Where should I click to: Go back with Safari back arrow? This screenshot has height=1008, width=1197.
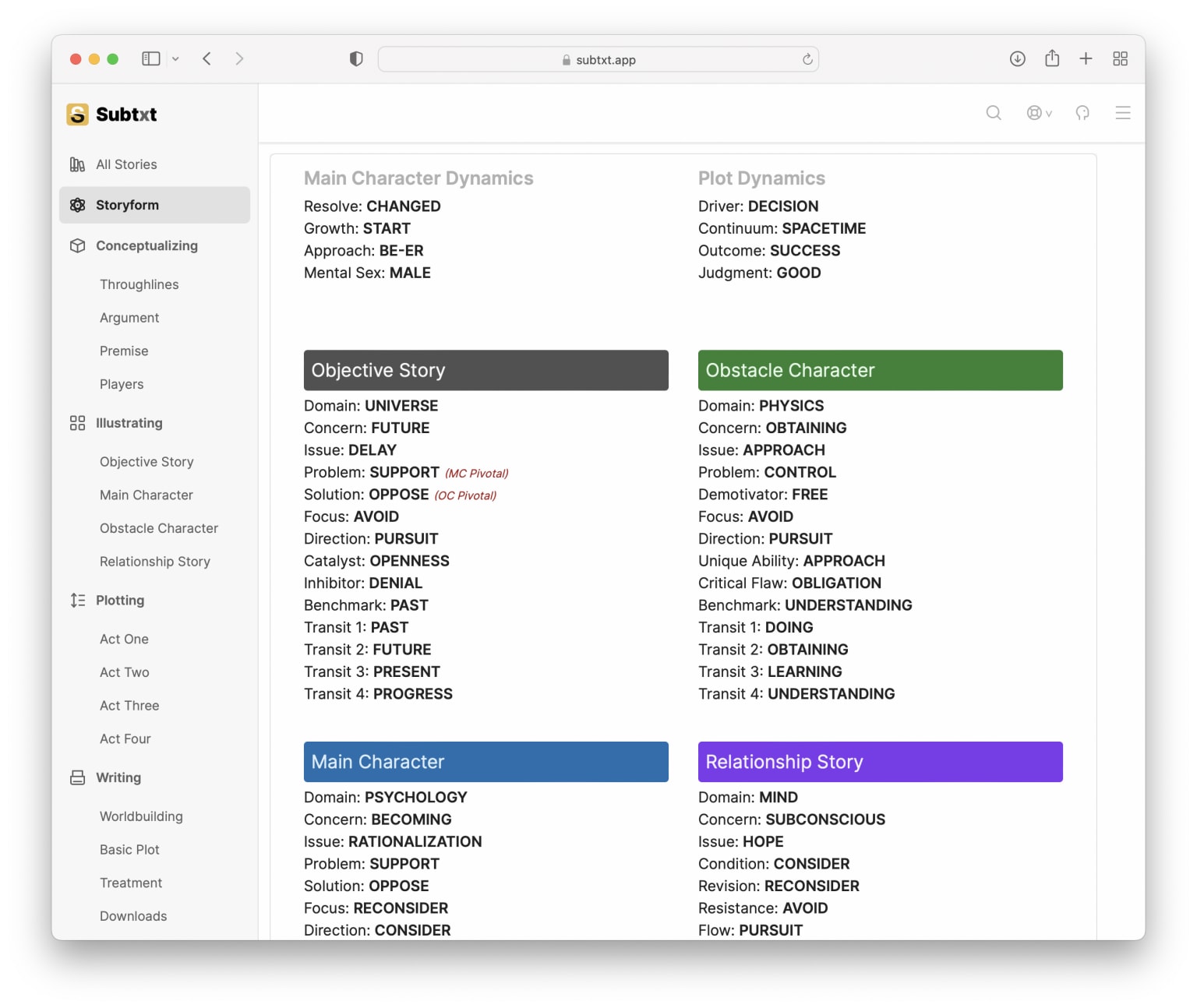(x=207, y=58)
